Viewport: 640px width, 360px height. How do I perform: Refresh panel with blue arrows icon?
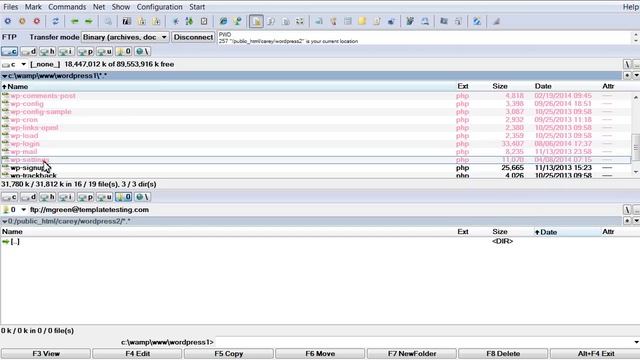[56, 21]
